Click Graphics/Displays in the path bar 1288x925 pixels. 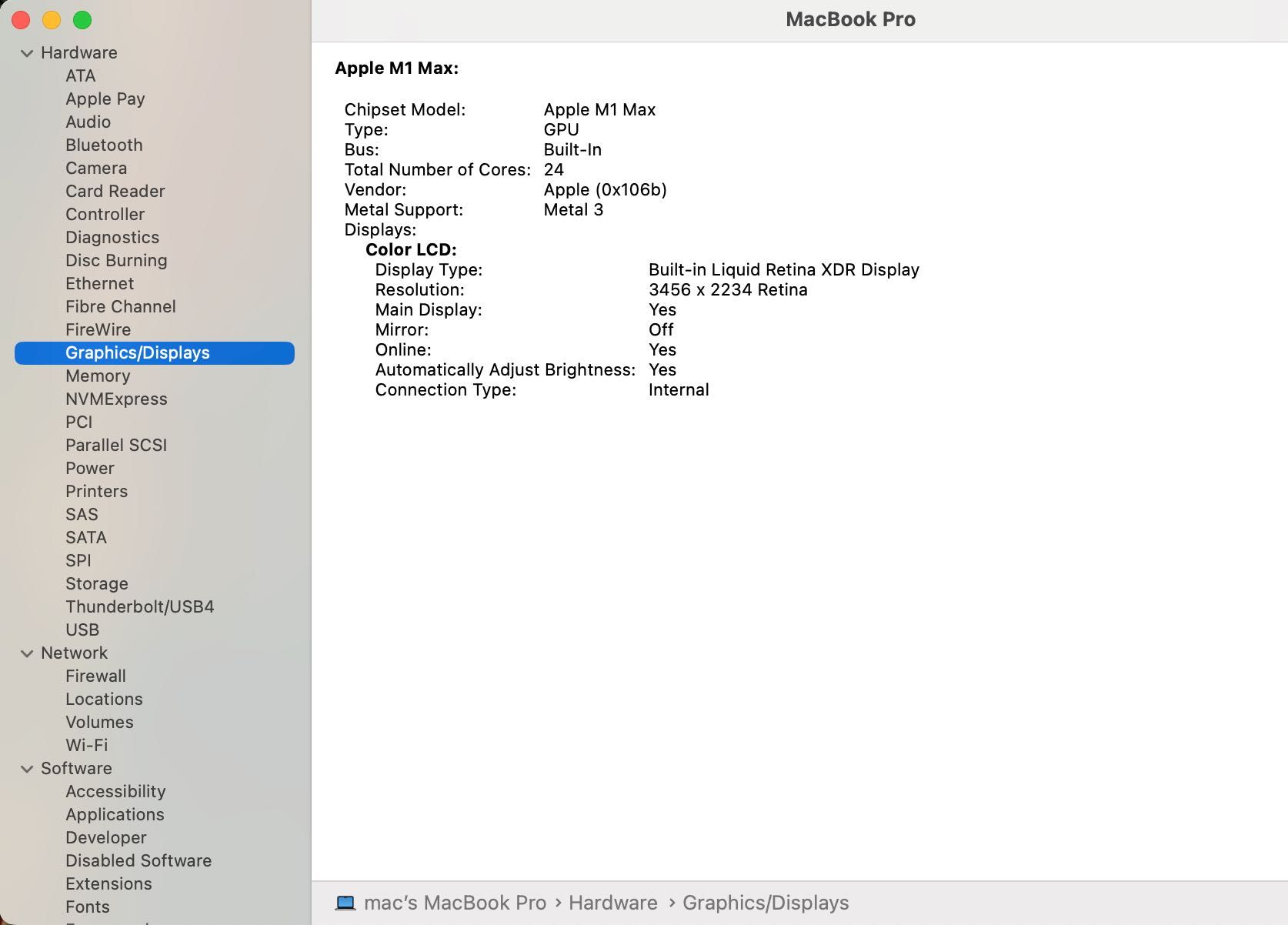point(766,903)
